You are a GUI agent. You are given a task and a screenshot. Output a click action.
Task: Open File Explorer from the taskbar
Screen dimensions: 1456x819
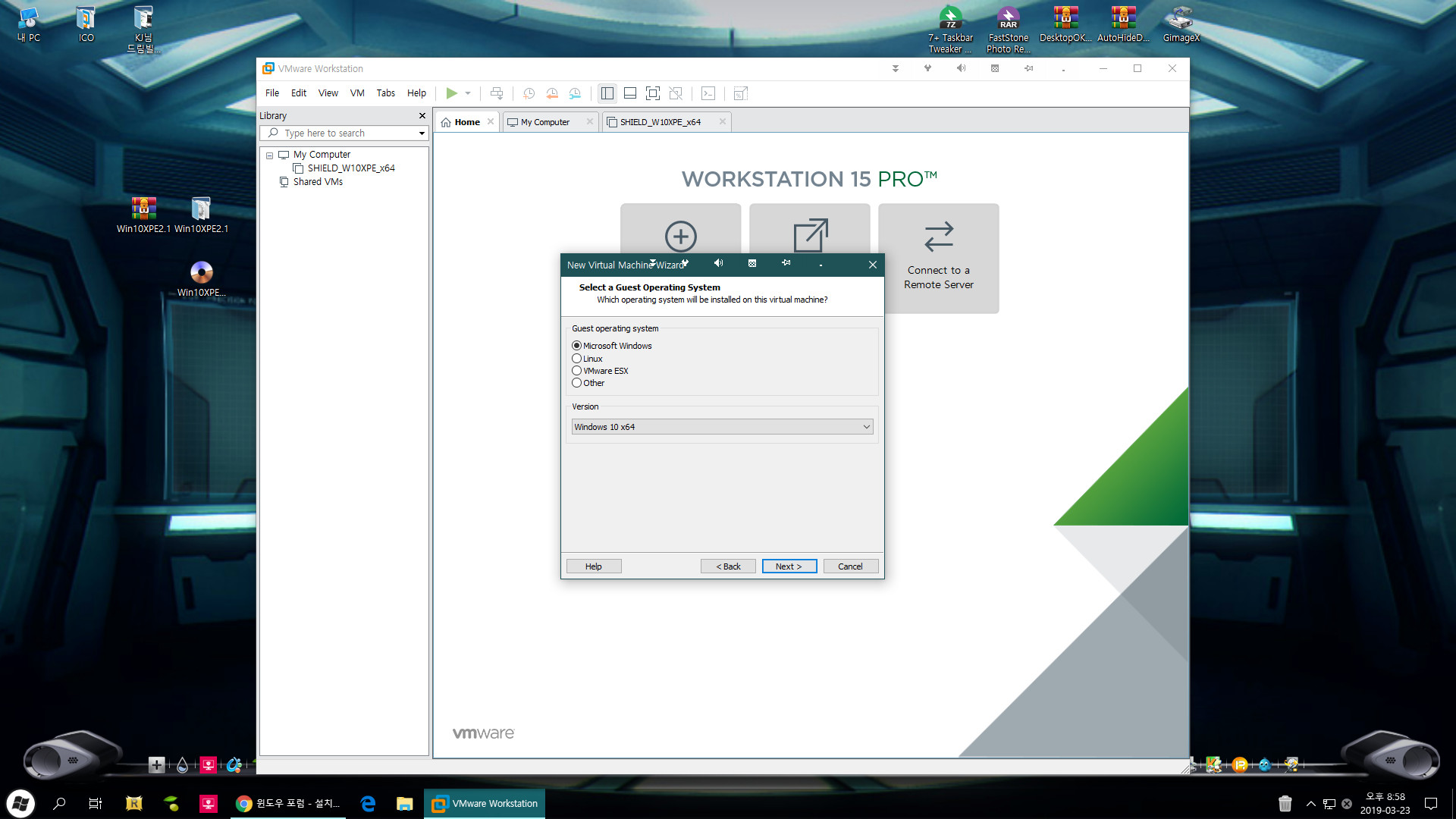click(x=404, y=803)
